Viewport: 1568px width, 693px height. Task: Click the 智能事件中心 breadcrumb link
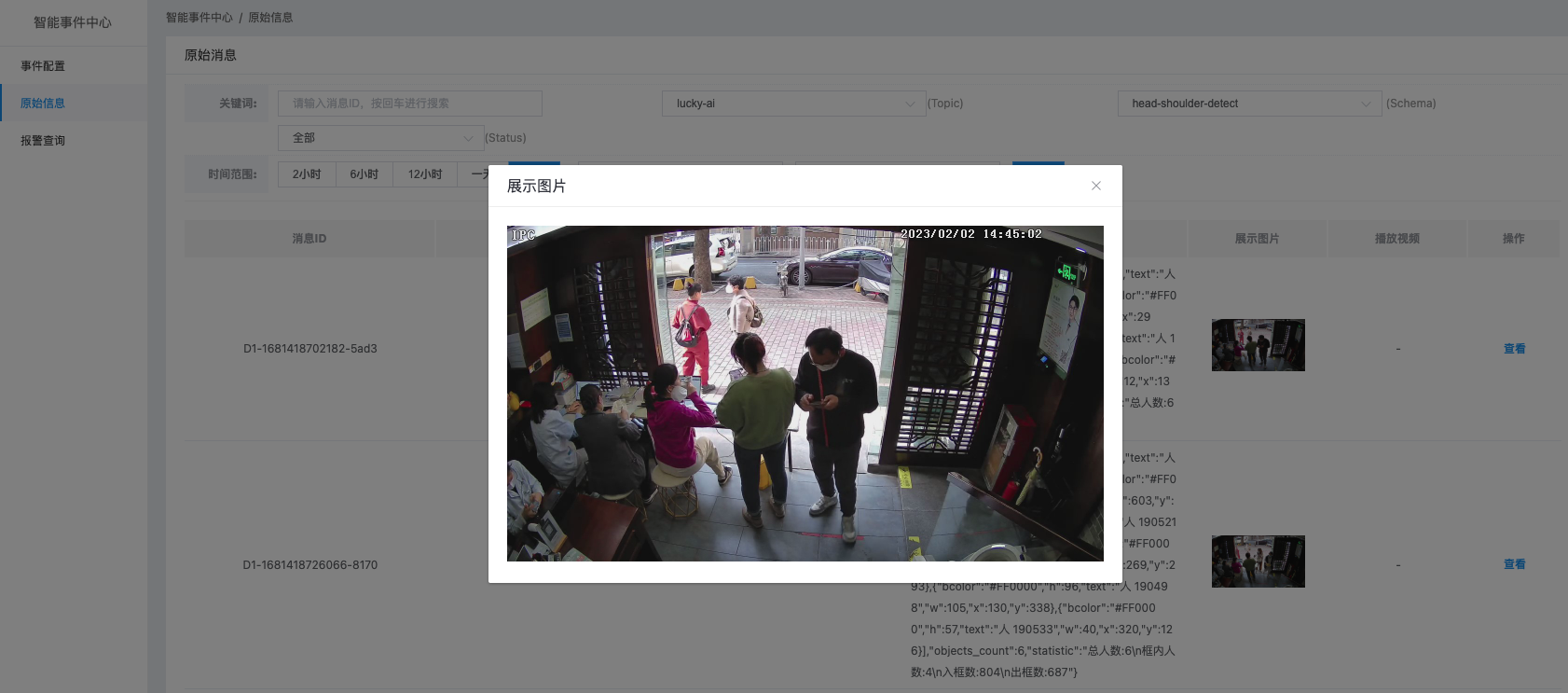pyautogui.click(x=199, y=18)
